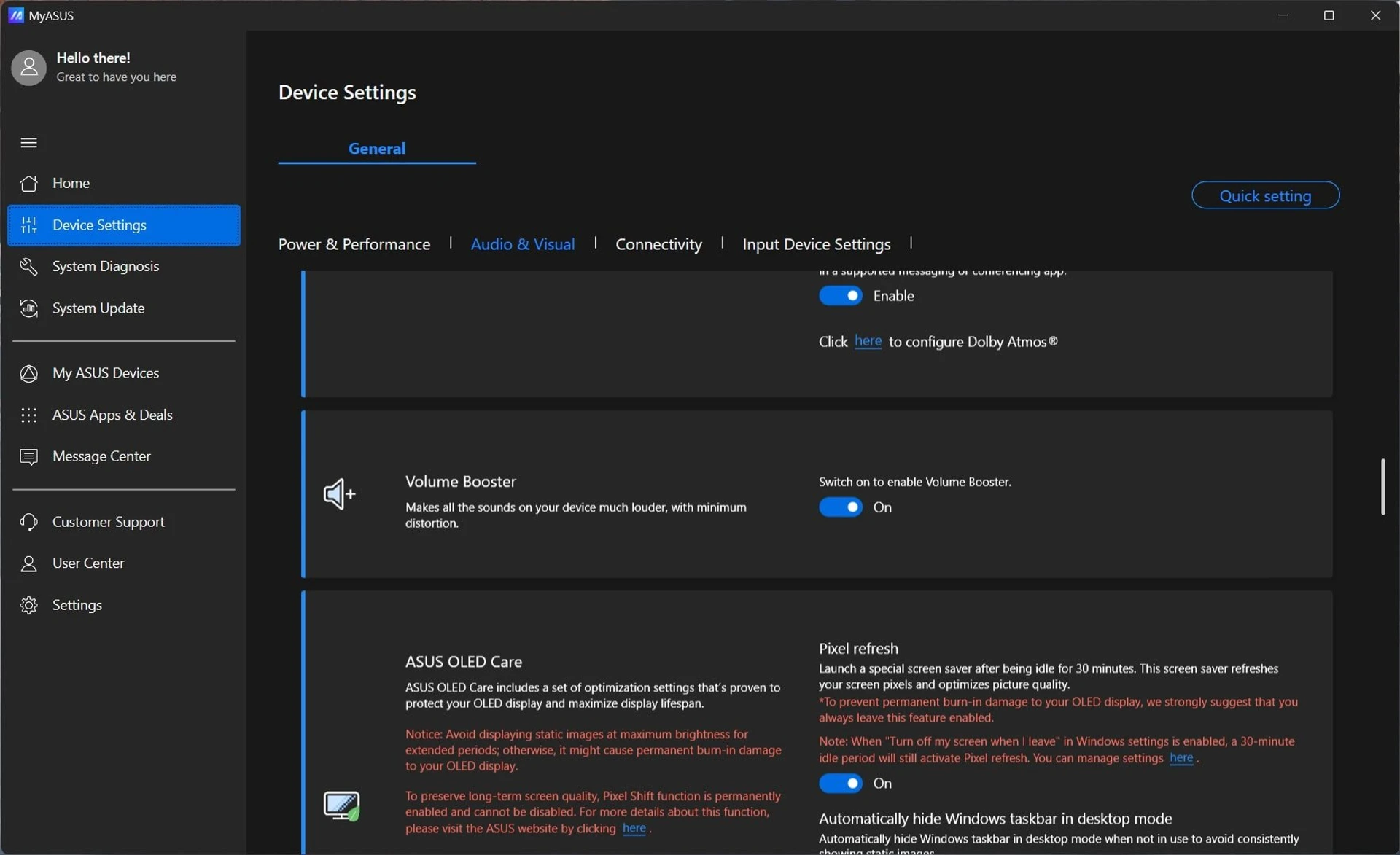
Task: Open Customer Support page
Action: pyautogui.click(x=123, y=522)
